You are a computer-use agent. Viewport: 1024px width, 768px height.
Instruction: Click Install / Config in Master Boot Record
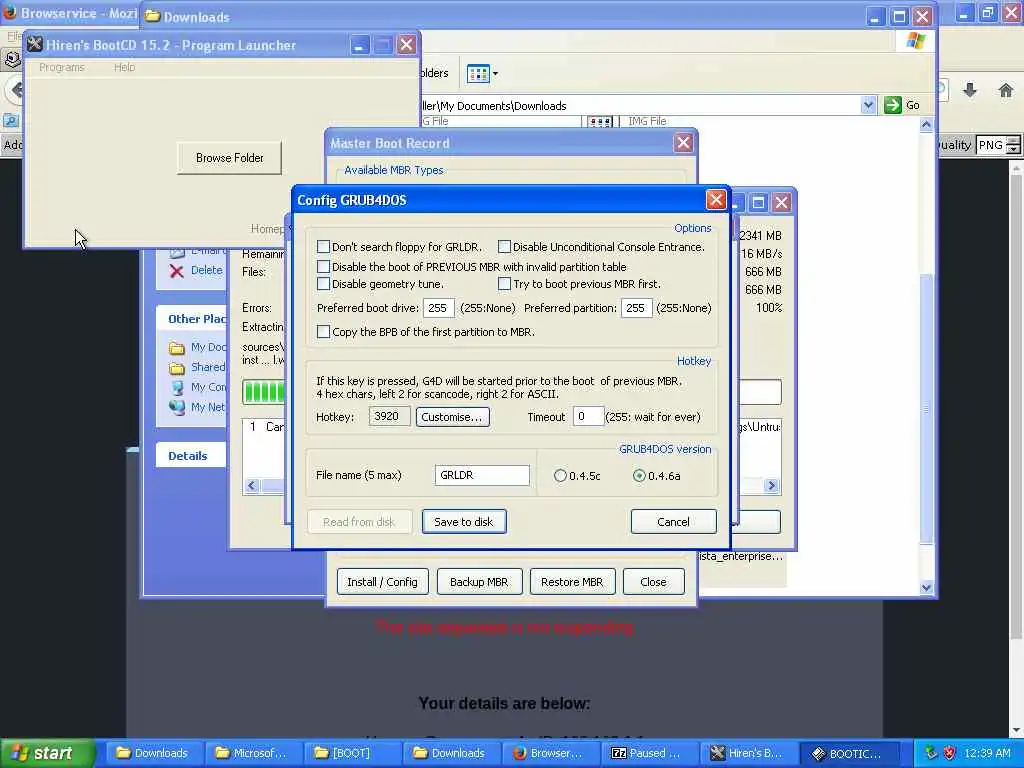click(x=382, y=582)
